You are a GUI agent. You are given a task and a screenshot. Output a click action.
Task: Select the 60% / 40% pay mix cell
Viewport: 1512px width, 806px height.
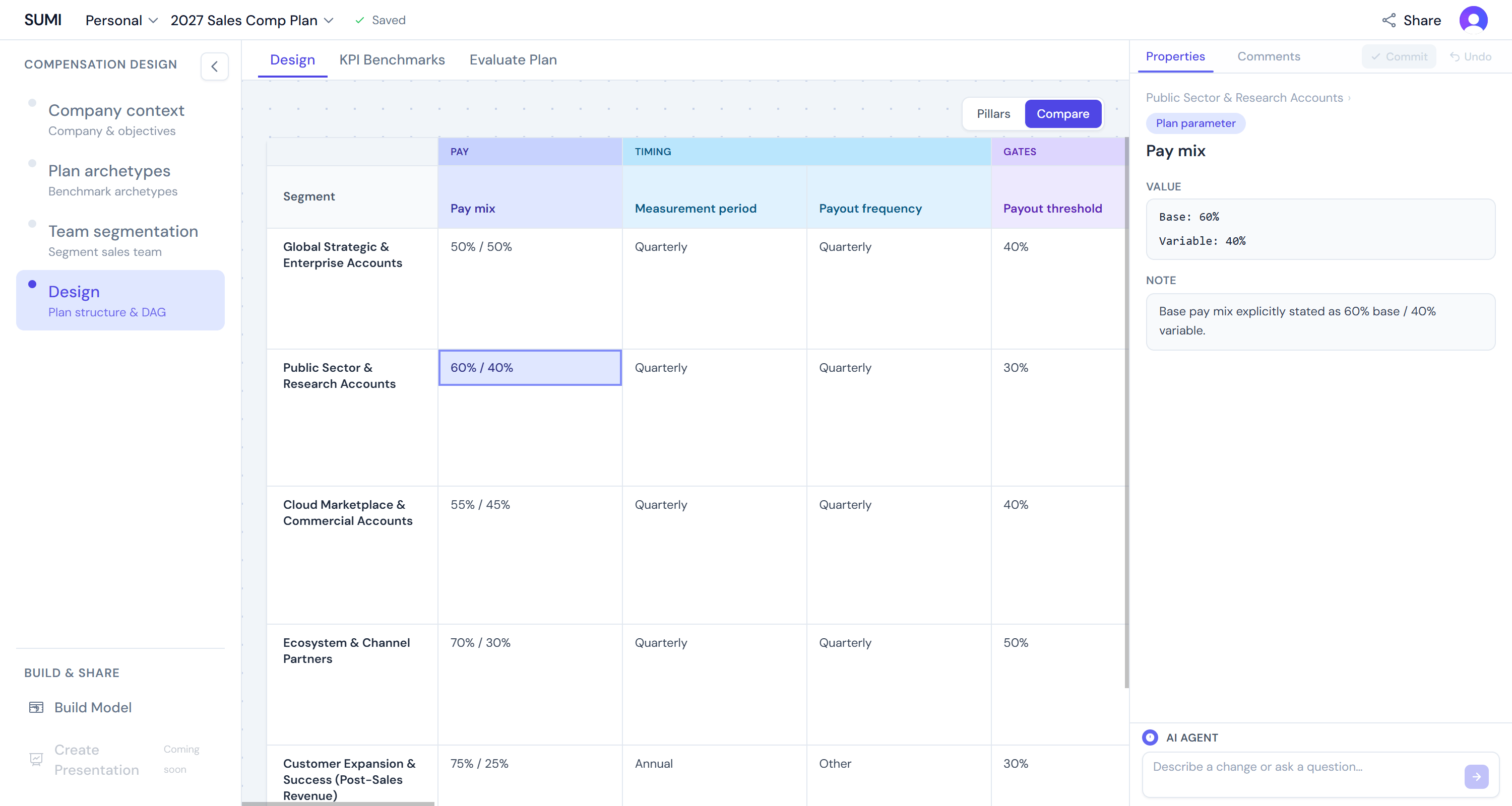(529, 368)
